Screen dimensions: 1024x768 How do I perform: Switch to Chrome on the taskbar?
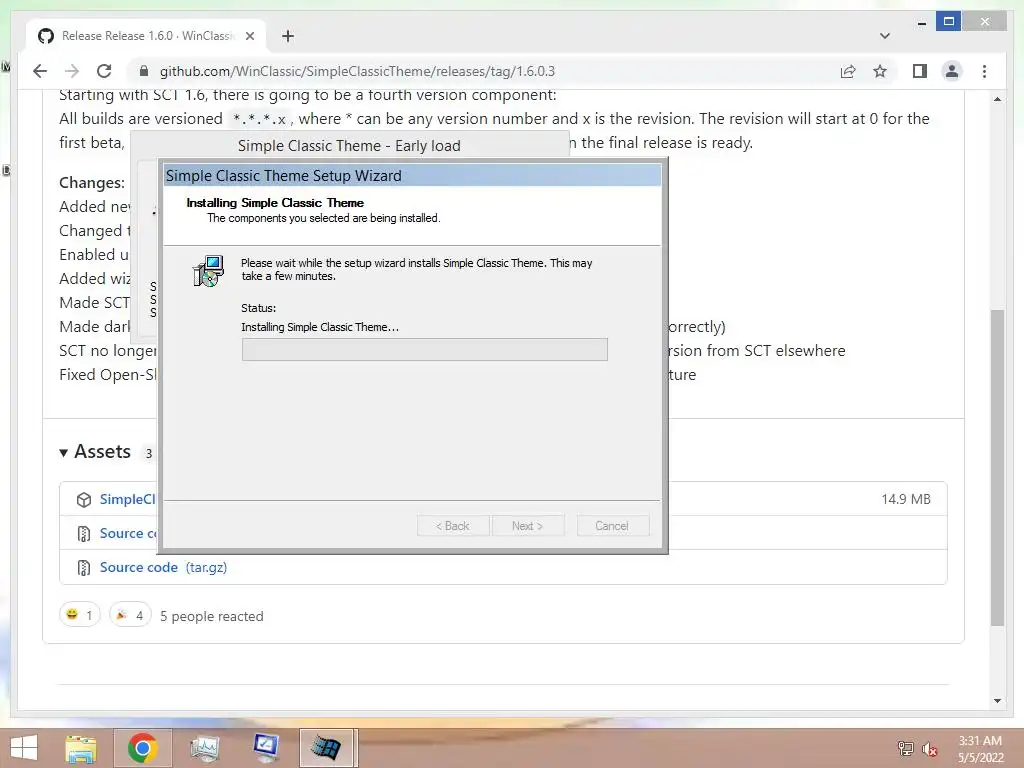(142, 748)
